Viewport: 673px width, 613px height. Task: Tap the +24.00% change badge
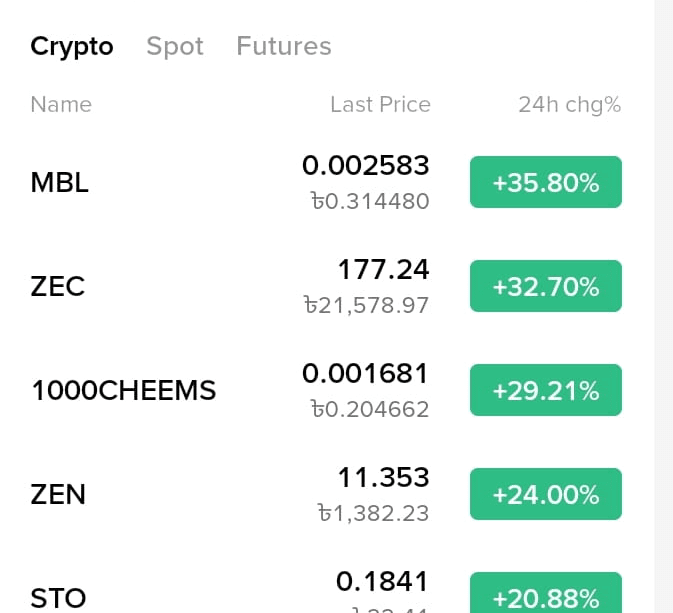tap(546, 494)
